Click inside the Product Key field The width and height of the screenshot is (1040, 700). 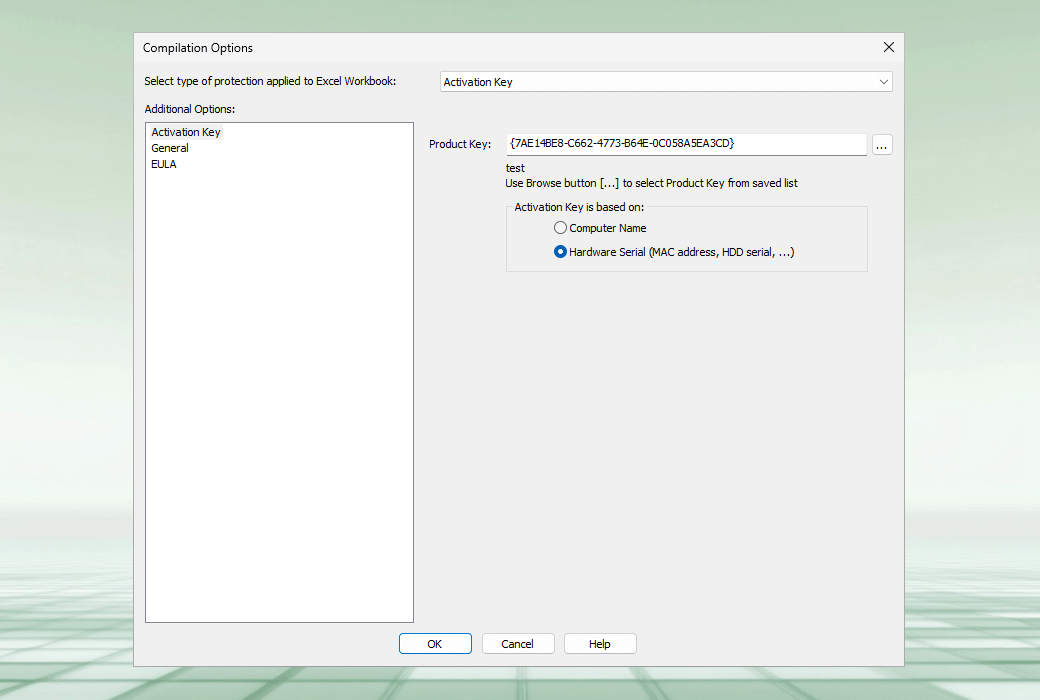pos(686,144)
